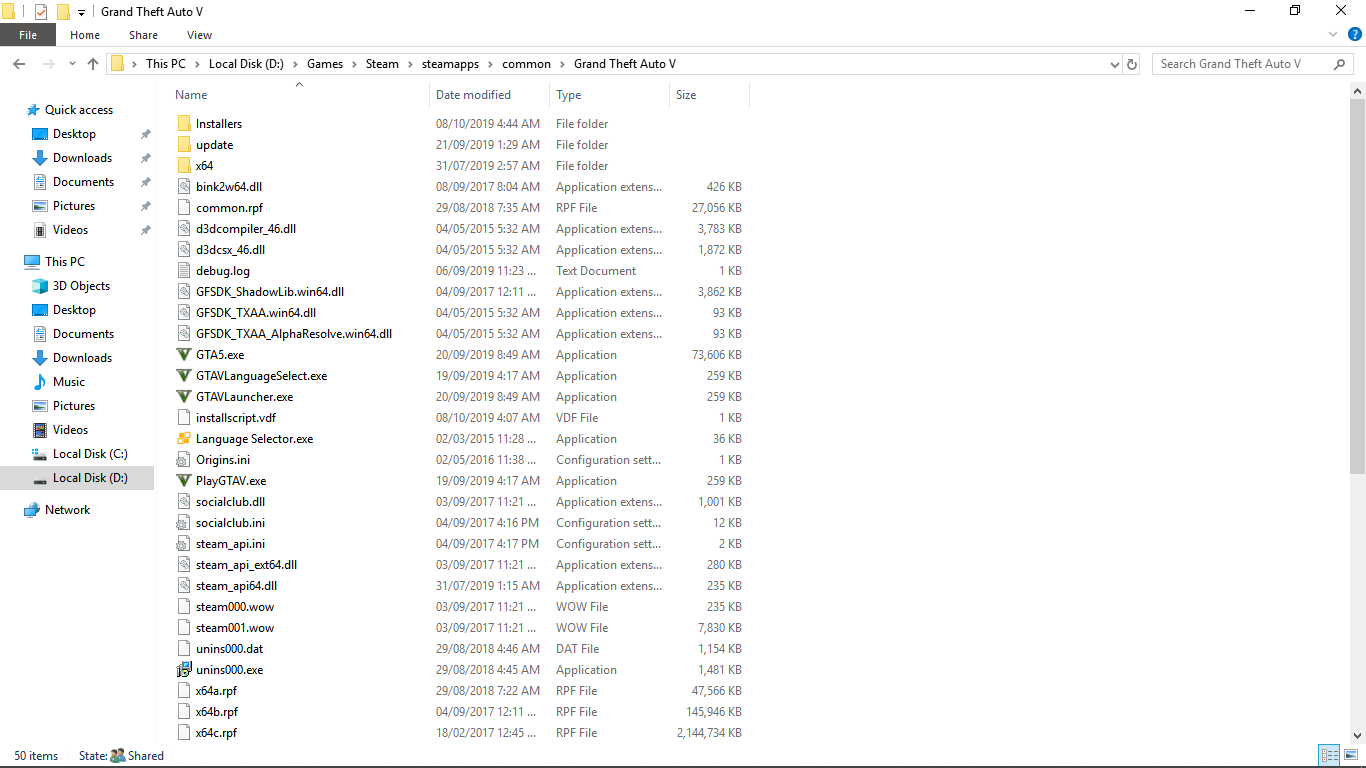Image resolution: width=1366 pixels, height=768 pixels.
Task: Click the Installers folder icon
Action: tap(183, 124)
